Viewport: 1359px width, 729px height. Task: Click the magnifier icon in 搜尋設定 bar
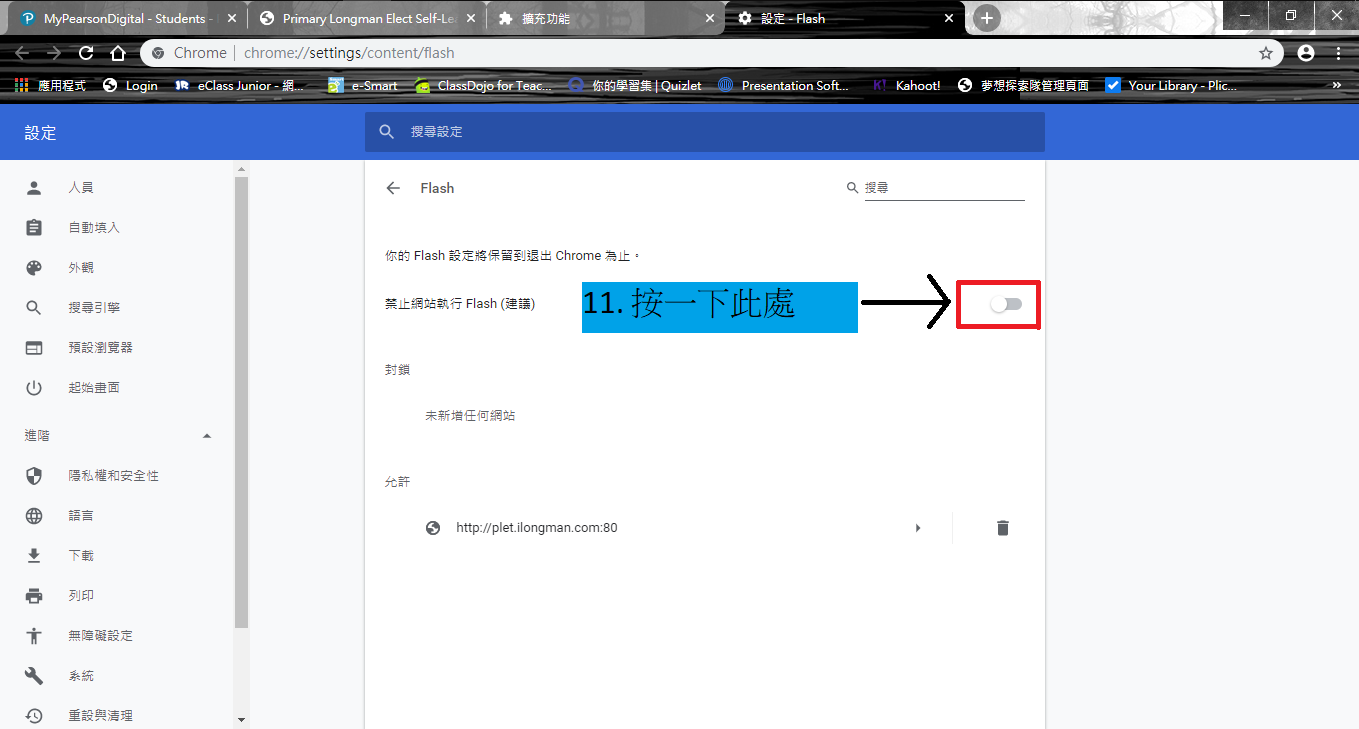tap(387, 132)
